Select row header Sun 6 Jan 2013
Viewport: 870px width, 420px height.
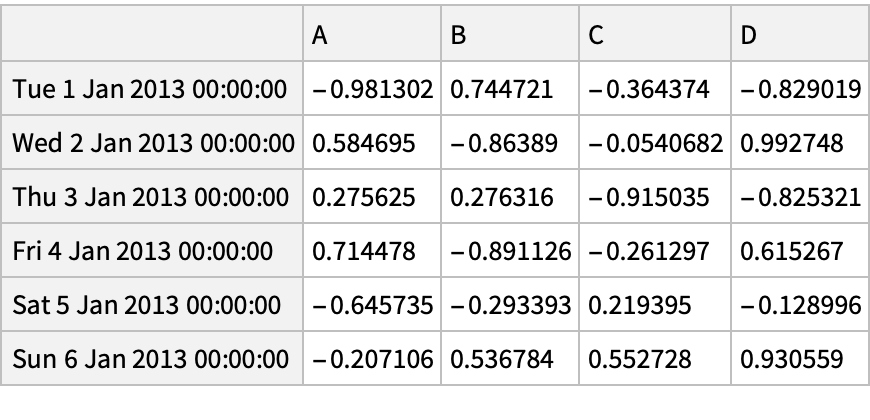[152, 358]
